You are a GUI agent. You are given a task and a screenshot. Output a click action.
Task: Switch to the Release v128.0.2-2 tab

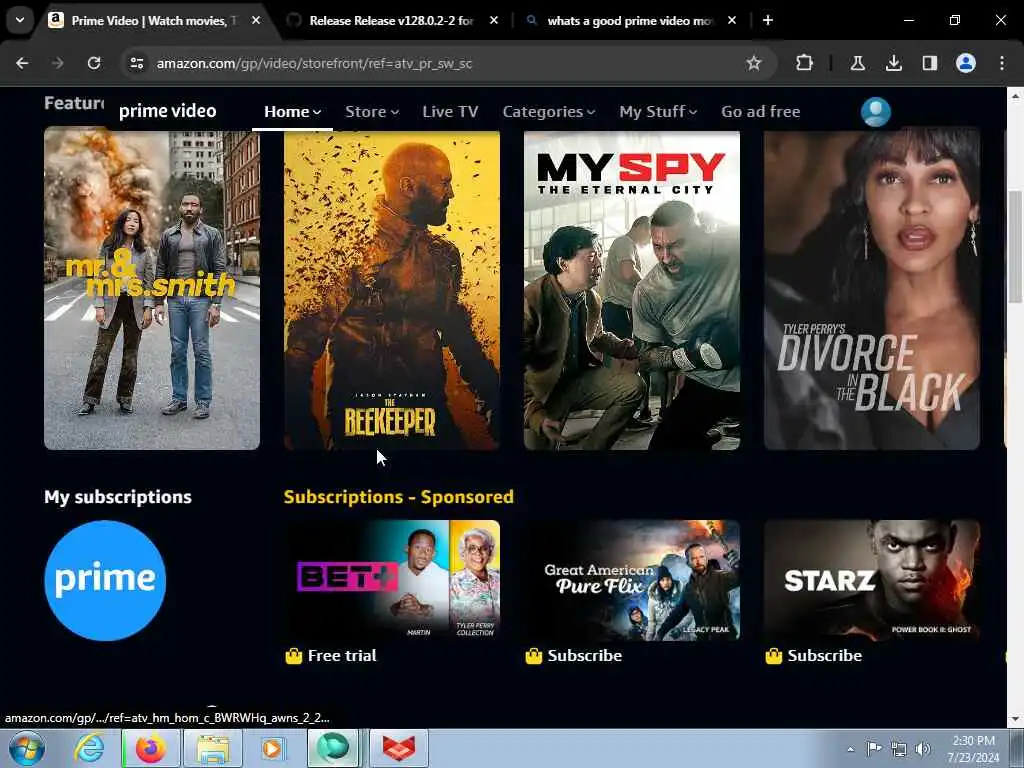coord(392,20)
